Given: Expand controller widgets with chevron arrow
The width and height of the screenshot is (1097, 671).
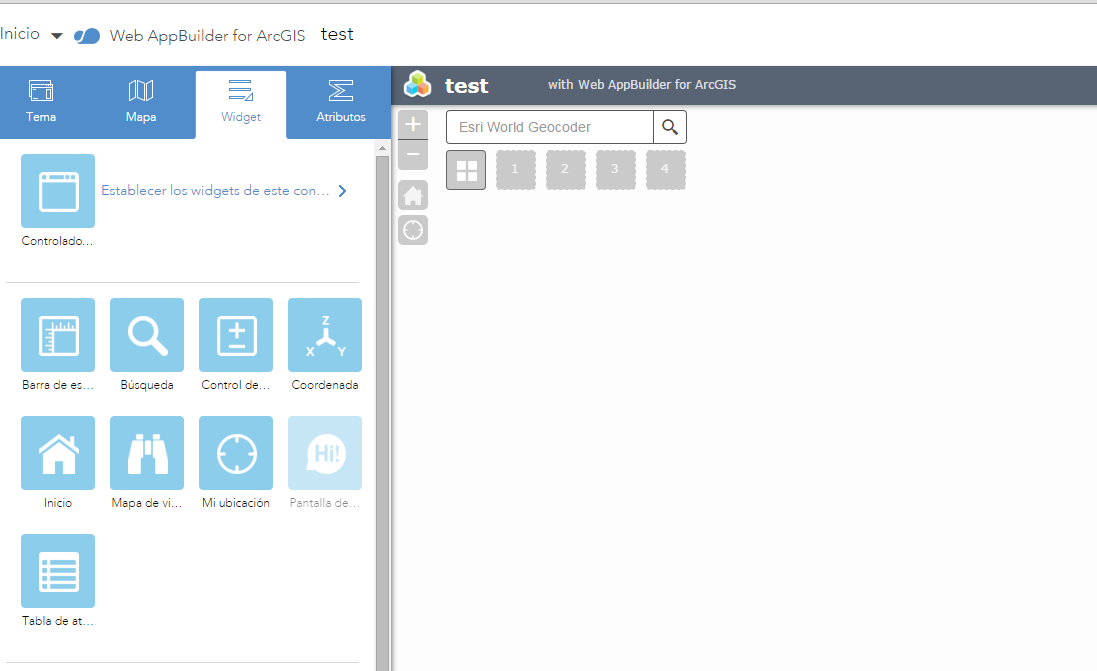Looking at the screenshot, I should coord(342,191).
